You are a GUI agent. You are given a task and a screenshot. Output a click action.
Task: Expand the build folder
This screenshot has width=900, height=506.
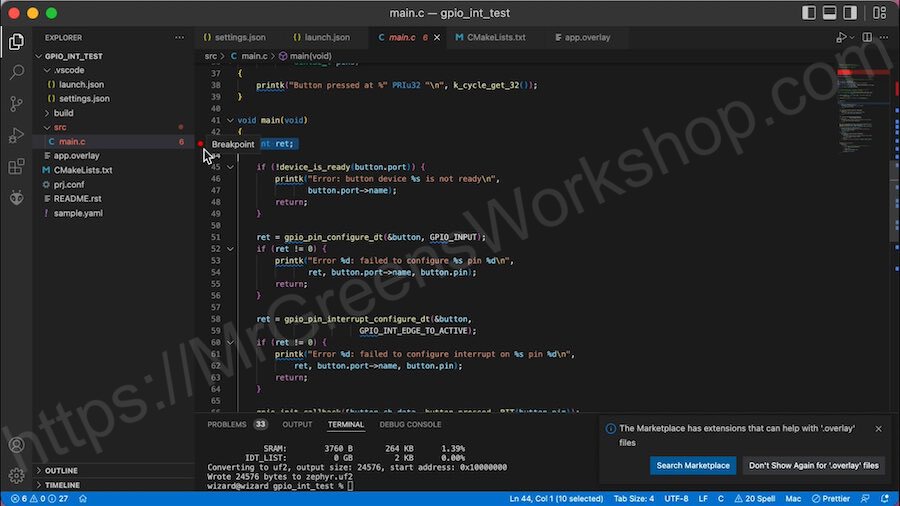[63, 113]
